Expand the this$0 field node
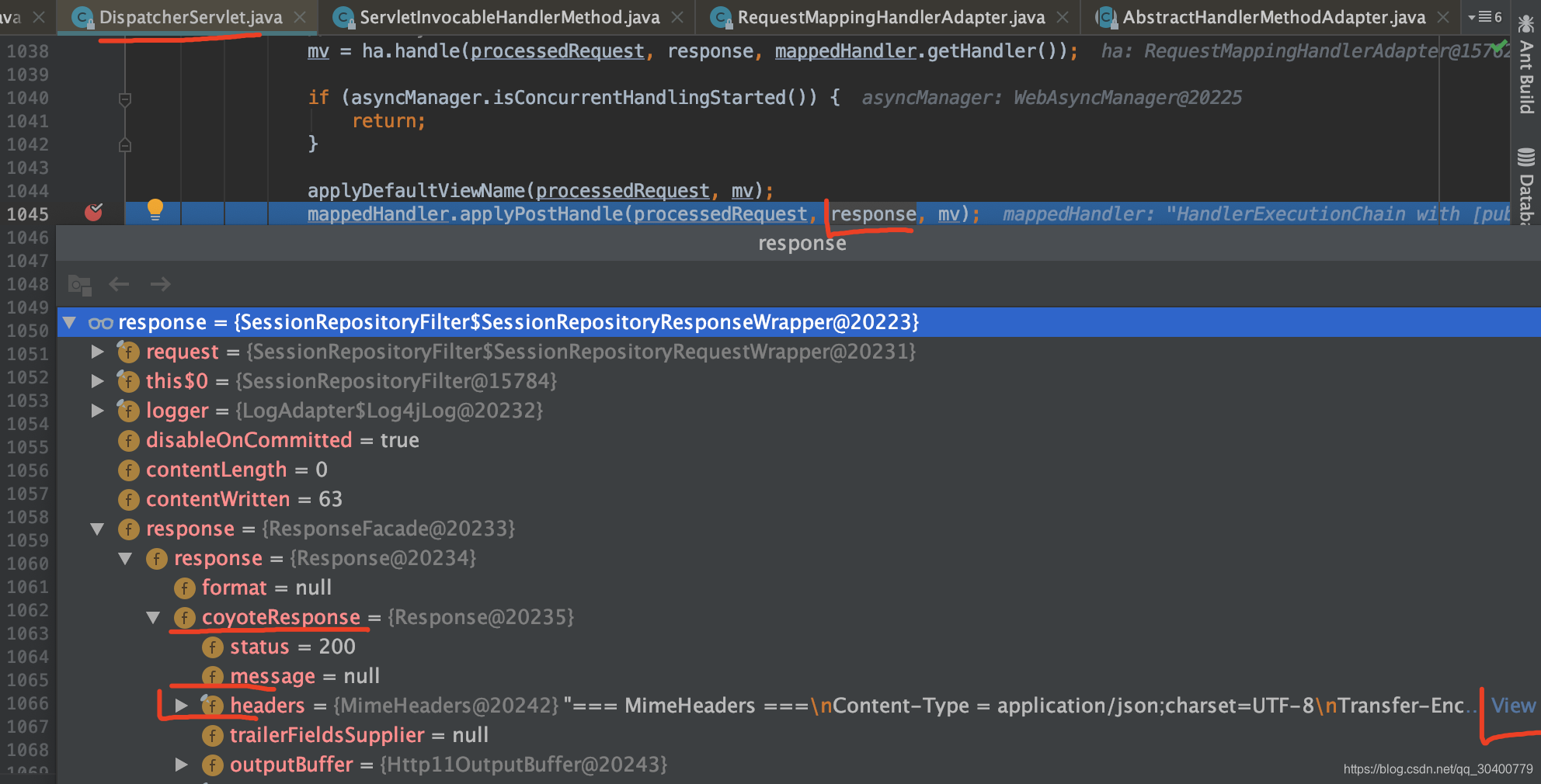Viewport: 1541px width, 784px height. point(97,381)
